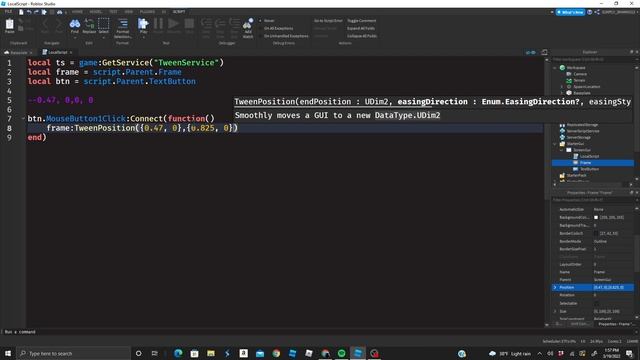This screenshot has width=640, height=360.
Task: Switch to the PLUGINS ribbon tab
Action: pos(147,12)
